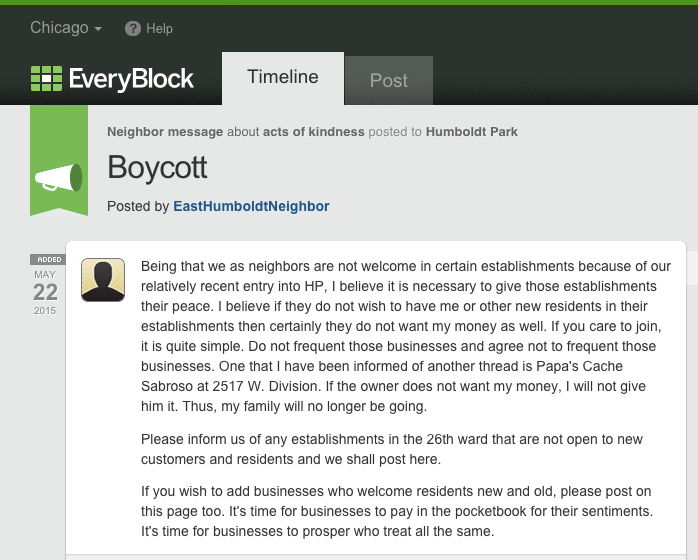This screenshot has height=560, width=698.
Task: Click the Help question mark icon
Action: tap(133, 28)
